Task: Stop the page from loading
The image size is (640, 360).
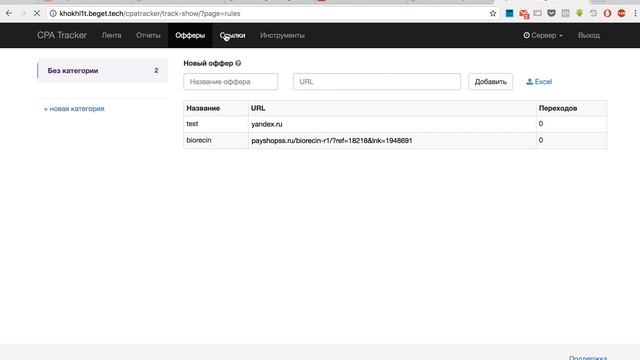Action: (x=36, y=13)
